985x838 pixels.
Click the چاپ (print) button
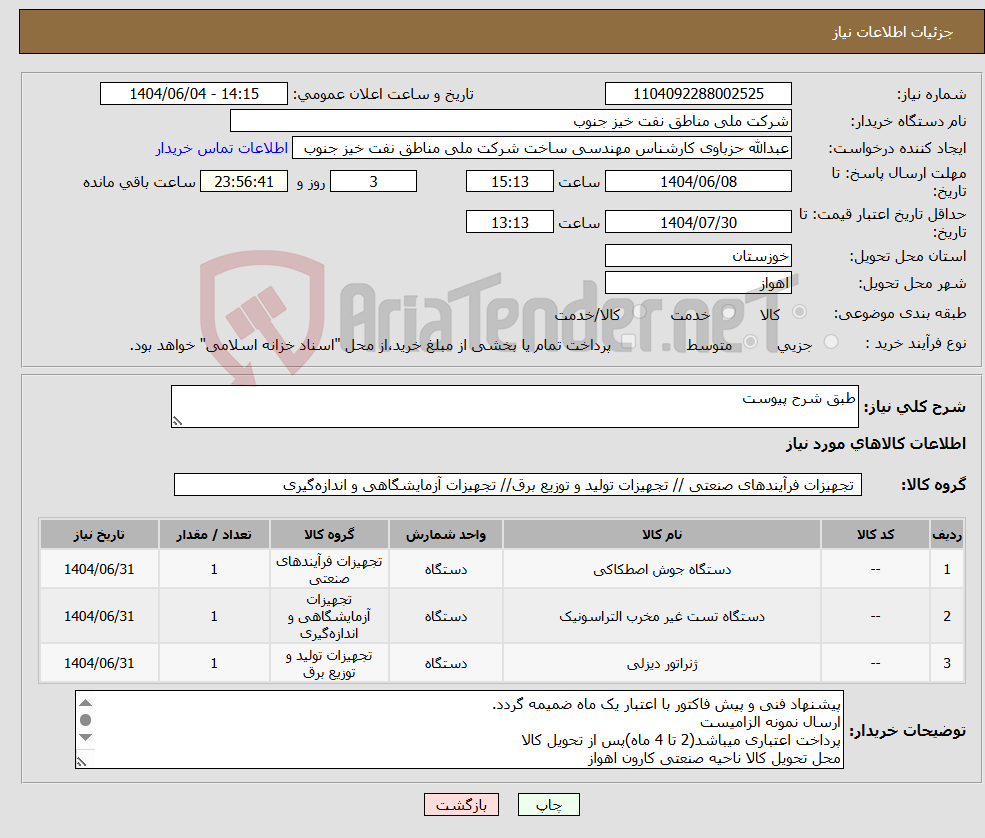pos(548,805)
